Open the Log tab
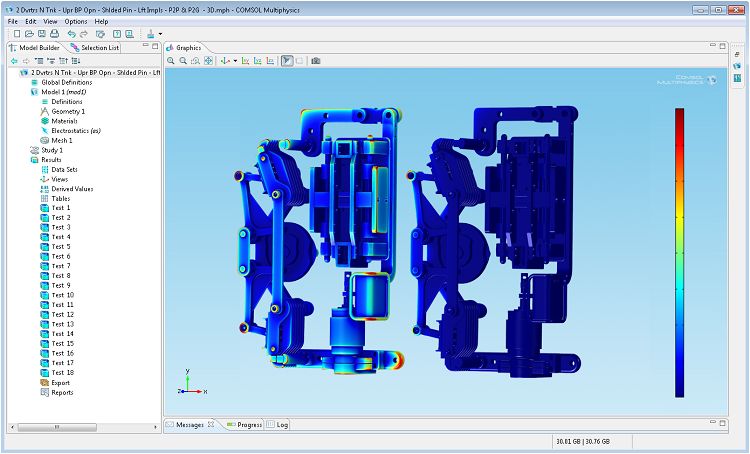This screenshot has height=454, width=750. [277, 424]
